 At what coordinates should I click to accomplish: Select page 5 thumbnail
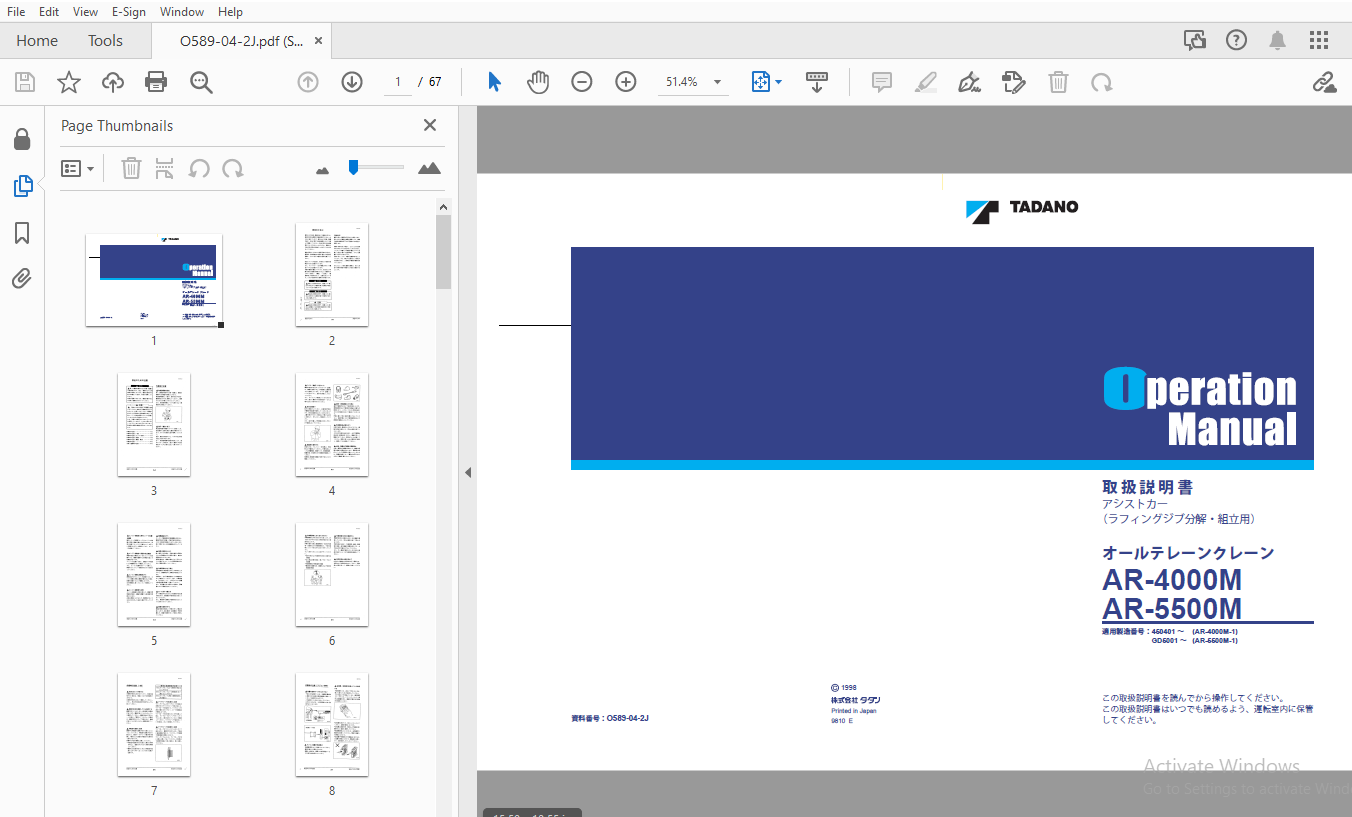[x=154, y=575]
